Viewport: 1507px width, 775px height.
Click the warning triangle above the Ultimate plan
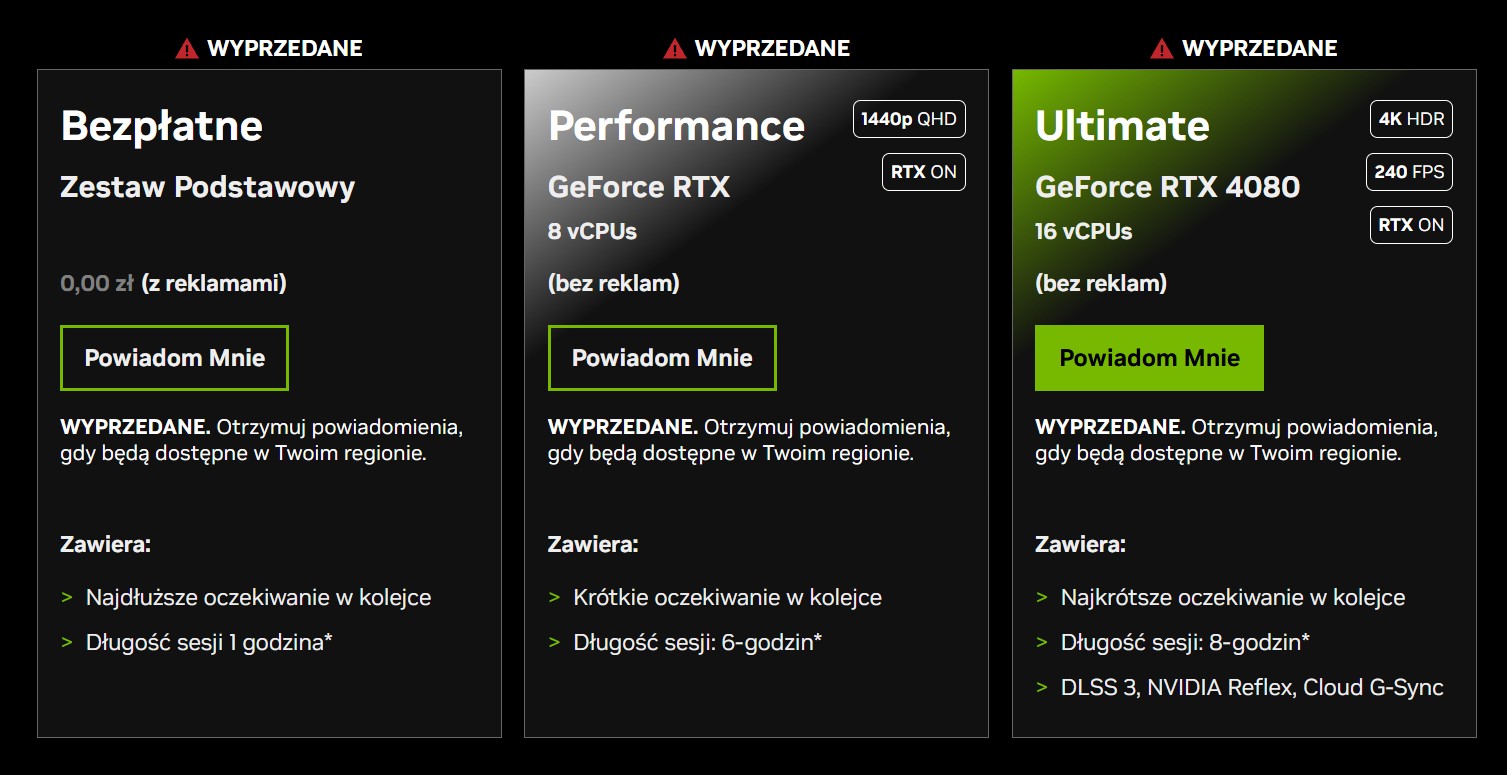1159,46
